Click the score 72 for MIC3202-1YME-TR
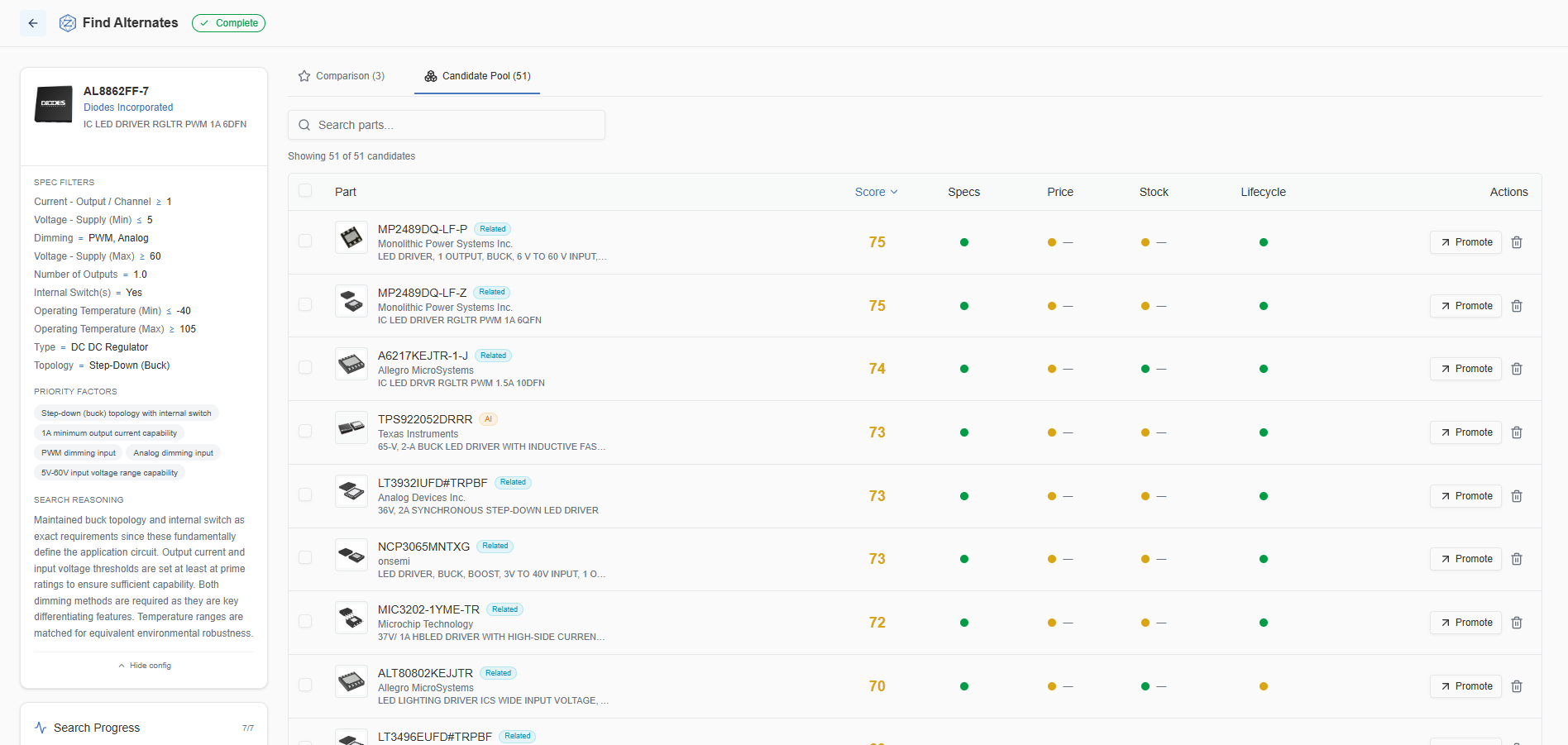 pyautogui.click(x=877, y=623)
